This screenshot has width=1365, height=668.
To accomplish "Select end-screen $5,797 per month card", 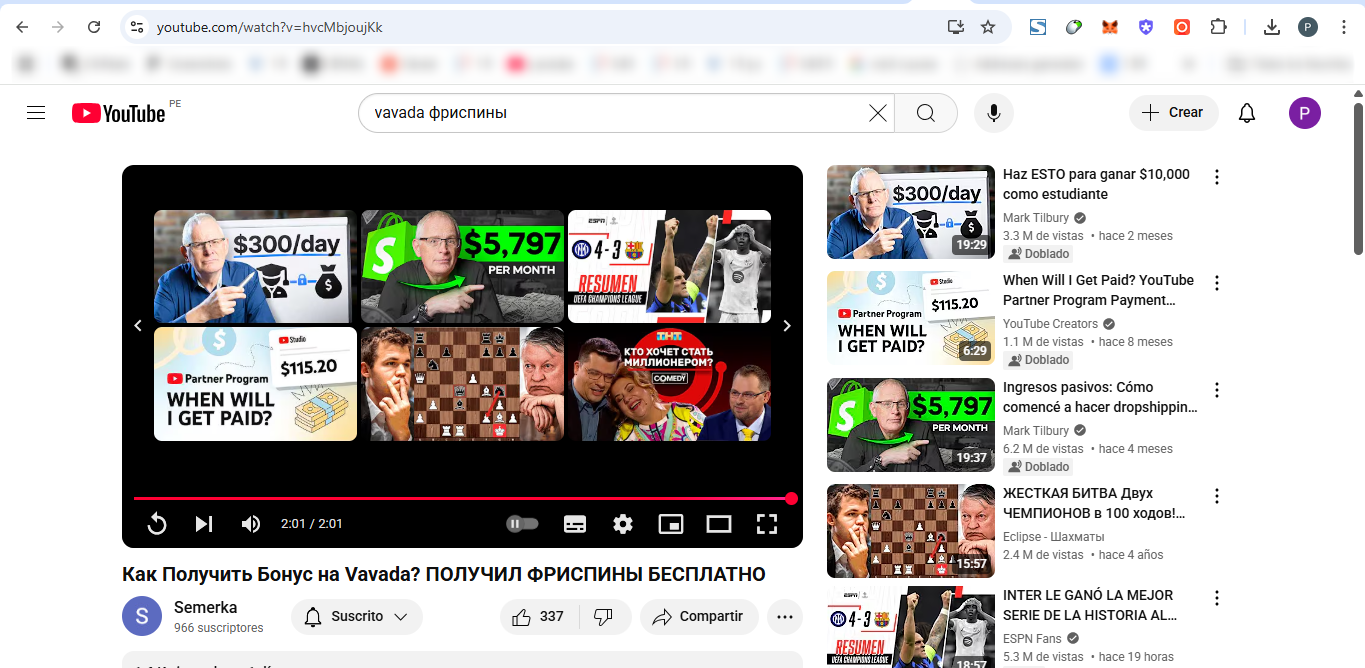I will tap(462, 266).
